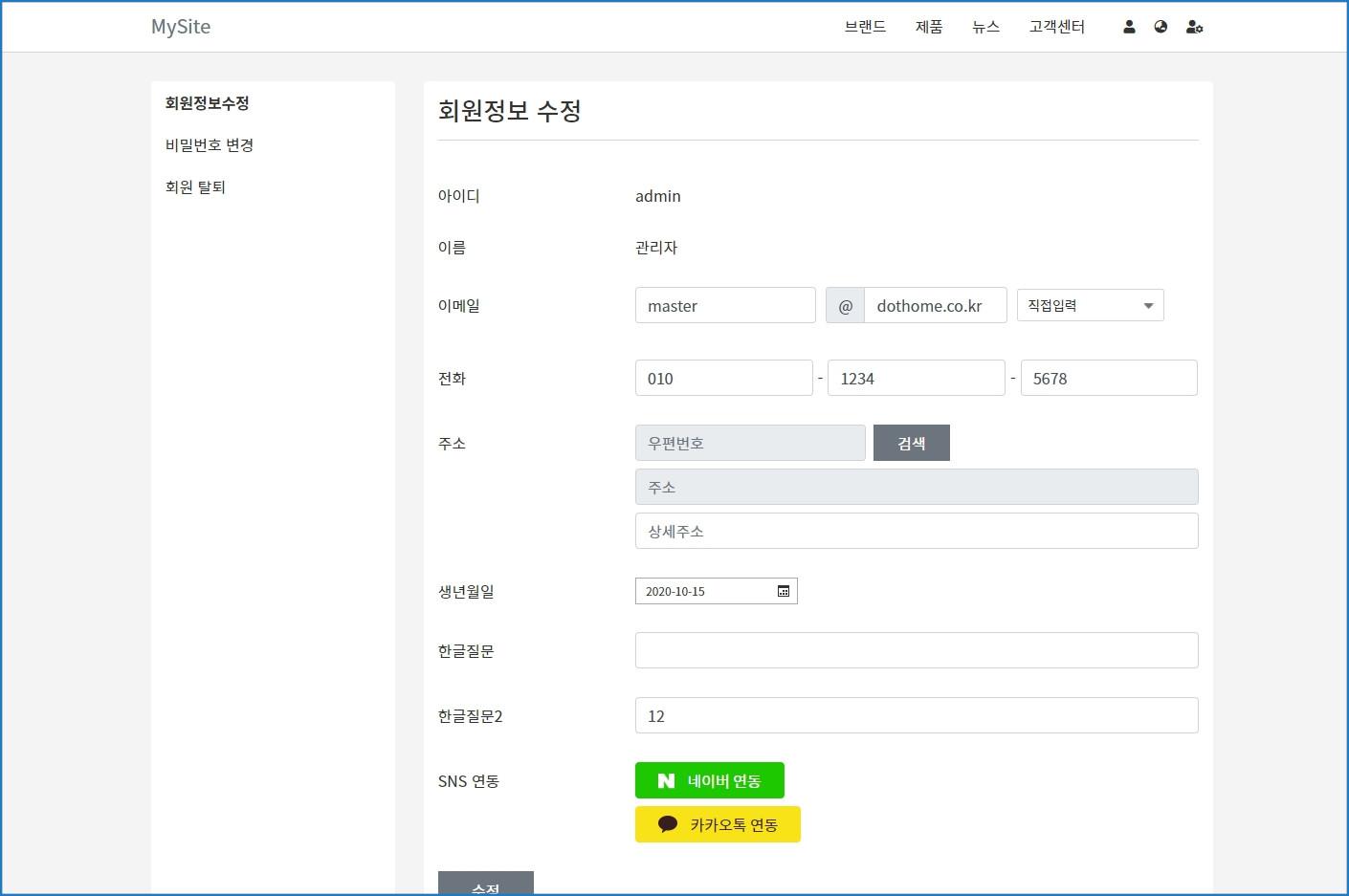Select 비밀번호 변경 in the sidebar
This screenshot has width=1349, height=896.
[210, 145]
